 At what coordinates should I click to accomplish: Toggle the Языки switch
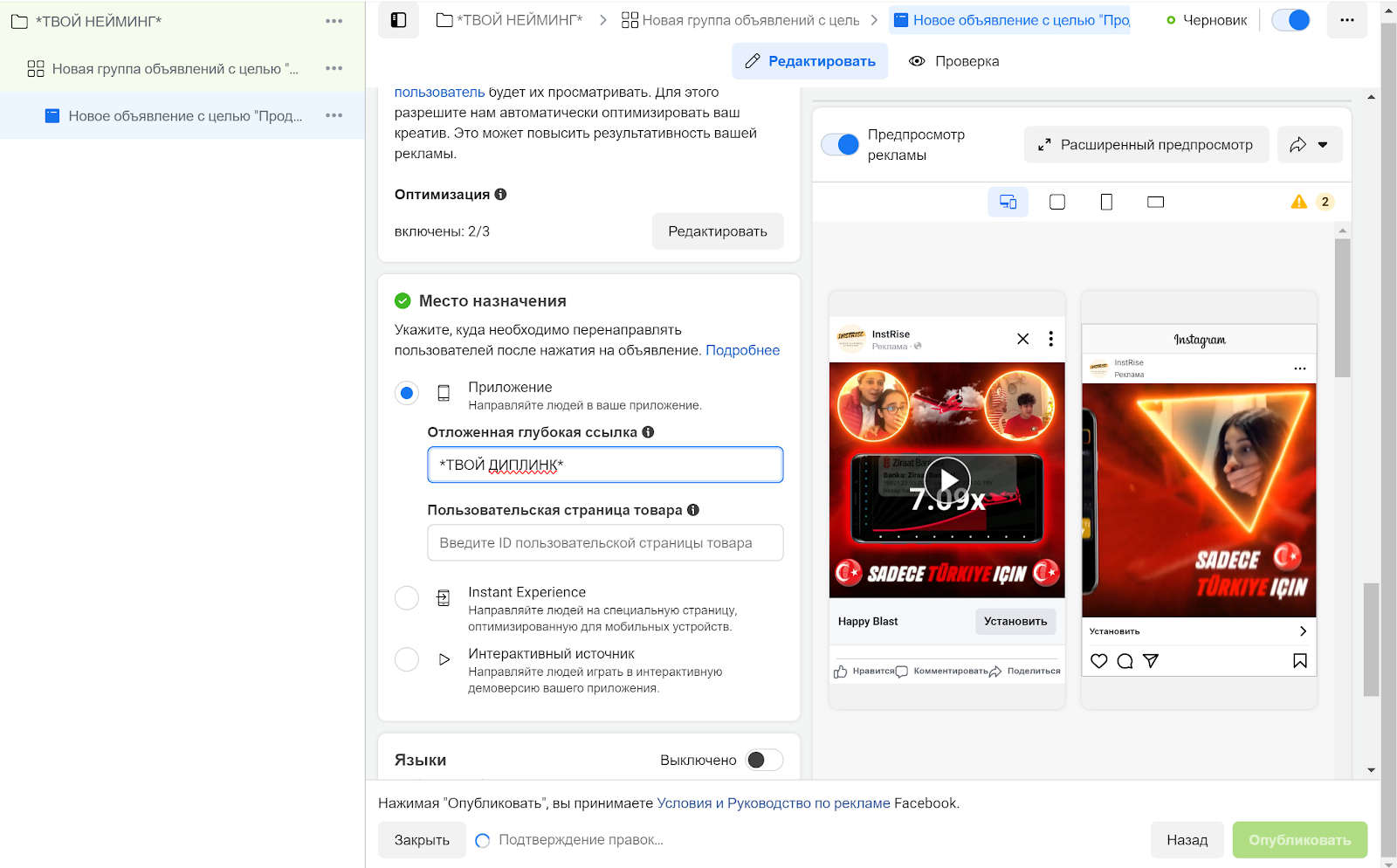point(765,760)
